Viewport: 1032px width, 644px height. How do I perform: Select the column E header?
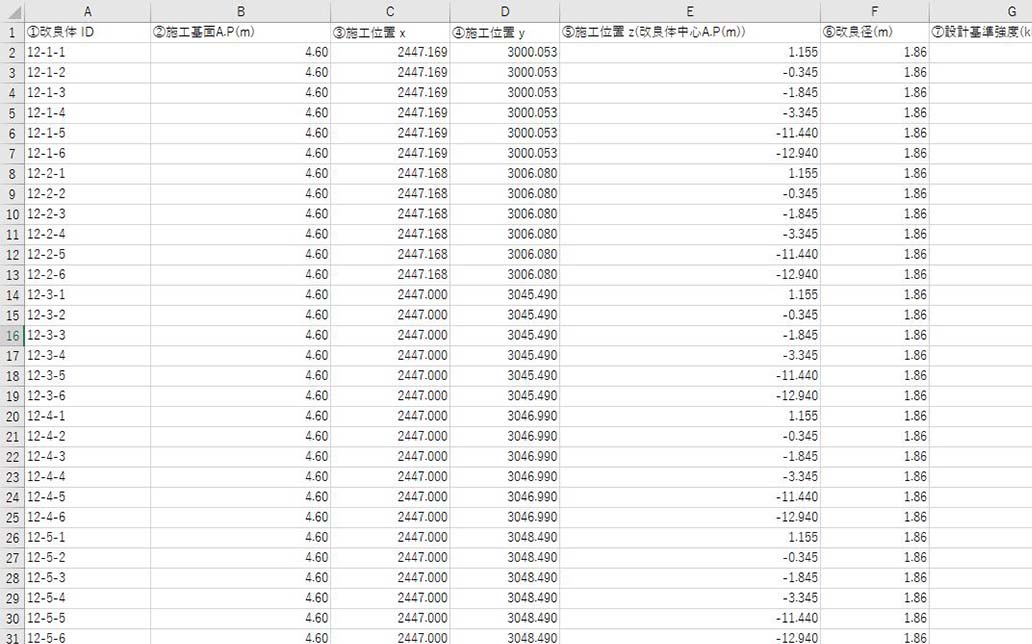coord(690,11)
